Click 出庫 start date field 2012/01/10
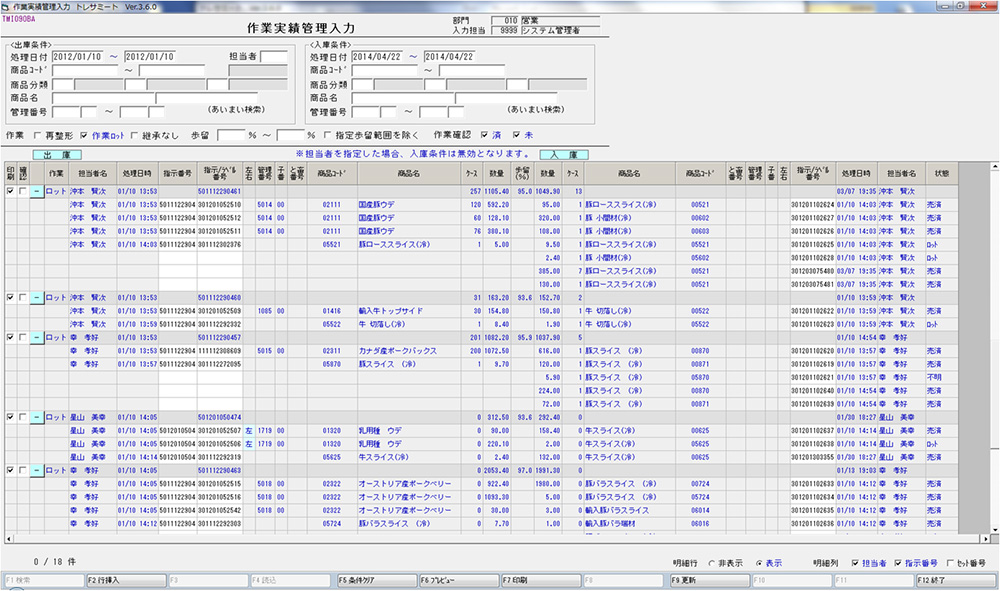Screen dimensions: 1000x591 77,57
